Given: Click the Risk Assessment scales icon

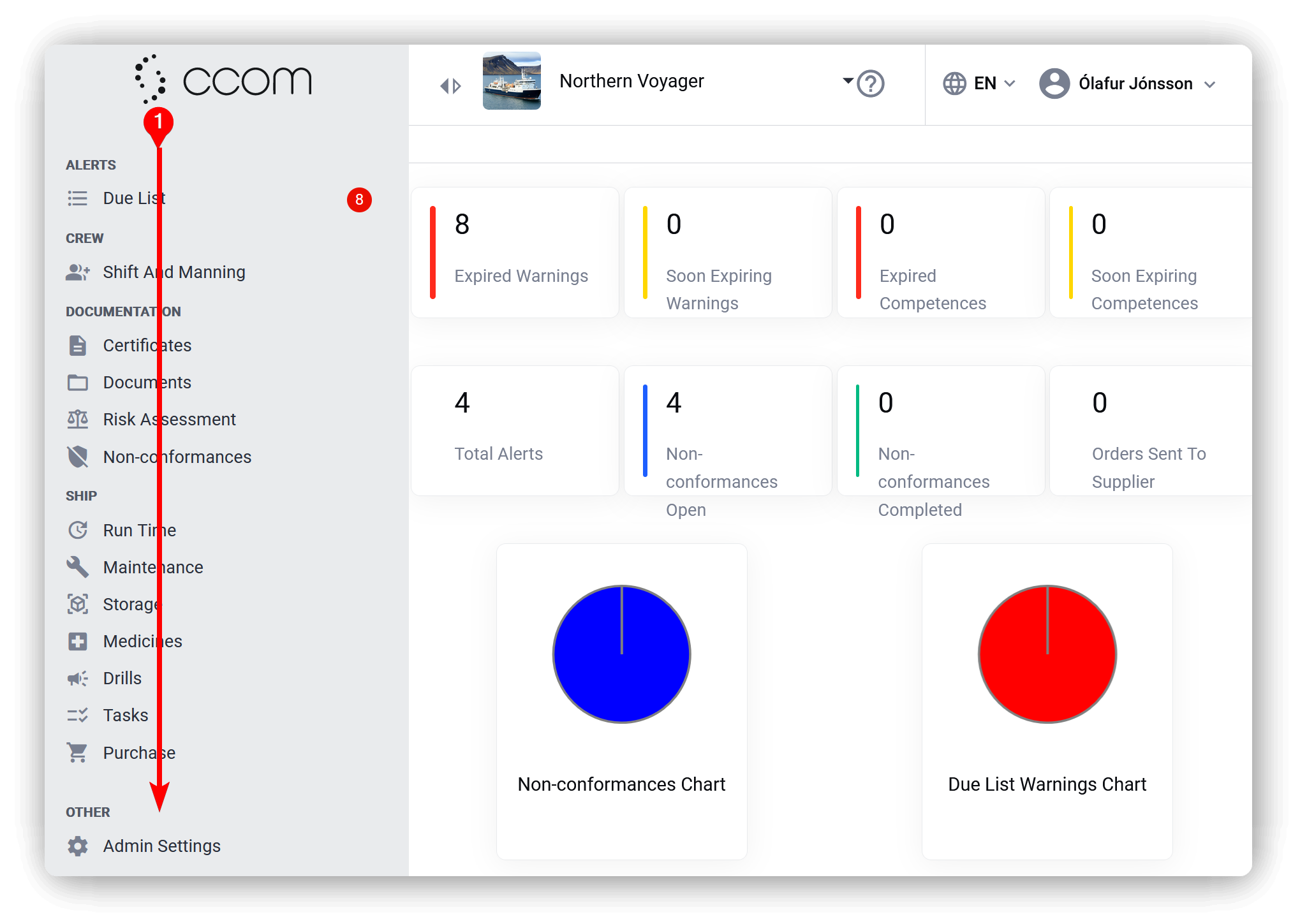Looking at the screenshot, I should [77, 420].
